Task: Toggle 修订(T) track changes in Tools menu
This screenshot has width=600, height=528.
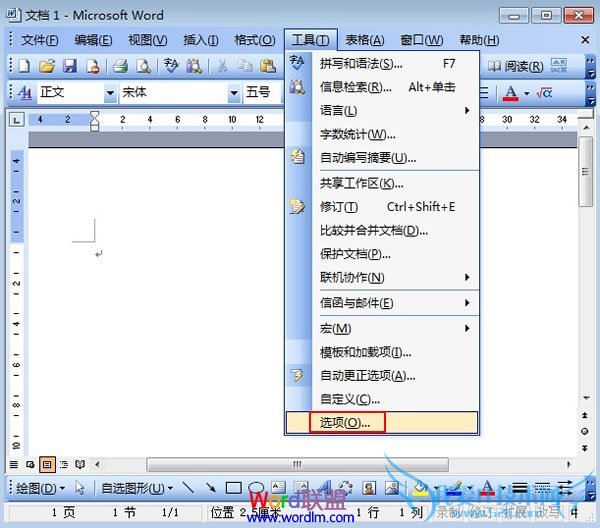Action: tap(382, 207)
